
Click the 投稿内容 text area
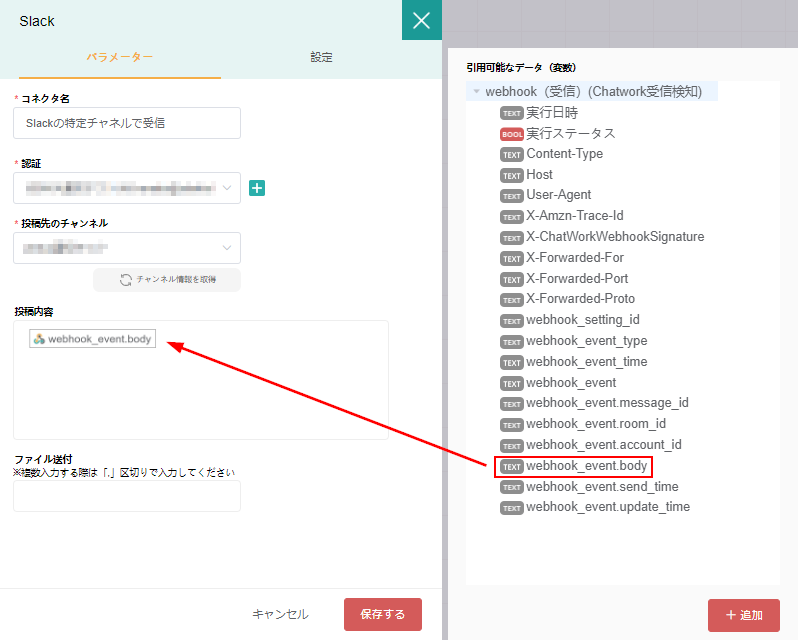click(201, 380)
